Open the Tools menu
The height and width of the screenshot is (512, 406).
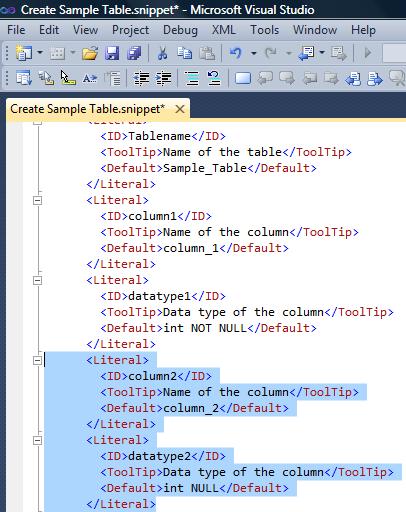click(265, 30)
